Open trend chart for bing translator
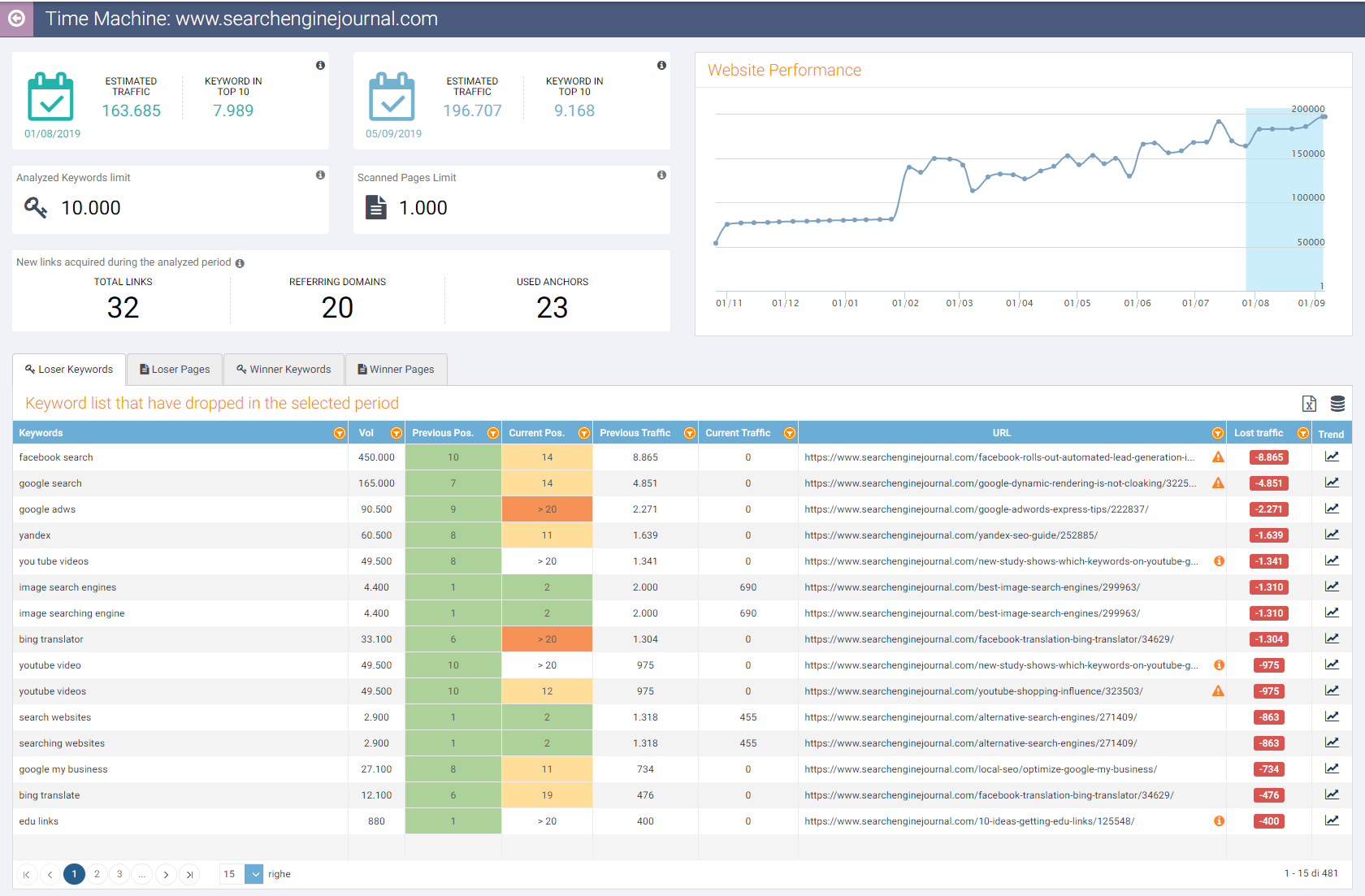The height and width of the screenshot is (896, 1365). [x=1332, y=638]
